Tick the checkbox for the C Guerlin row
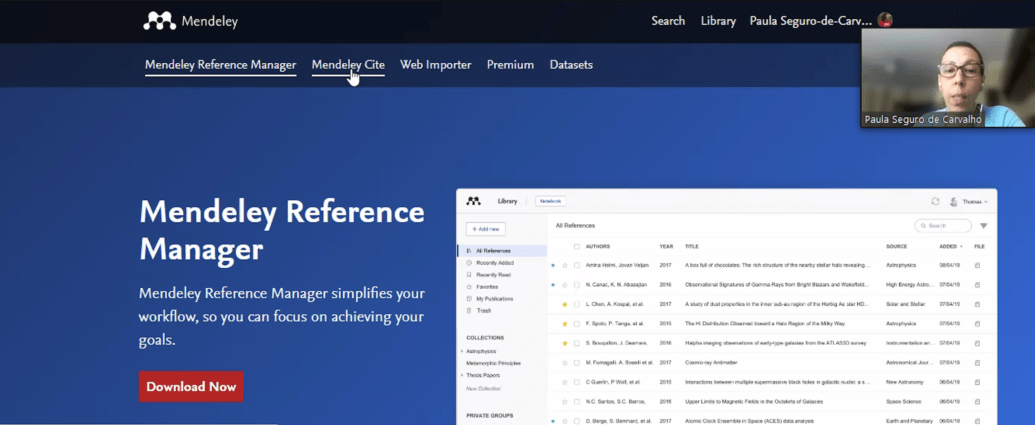This screenshot has height=425, width=1035. coord(577,382)
